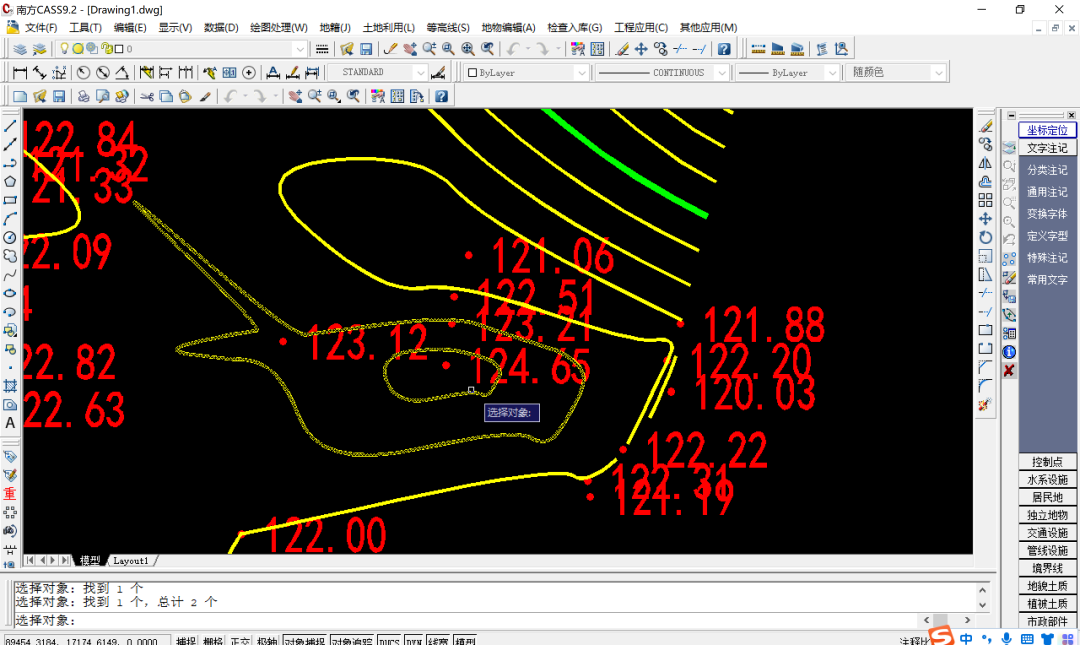Click the blue info icon in right toolbar
This screenshot has width=1080, height=645.
tap(1009, 352)
